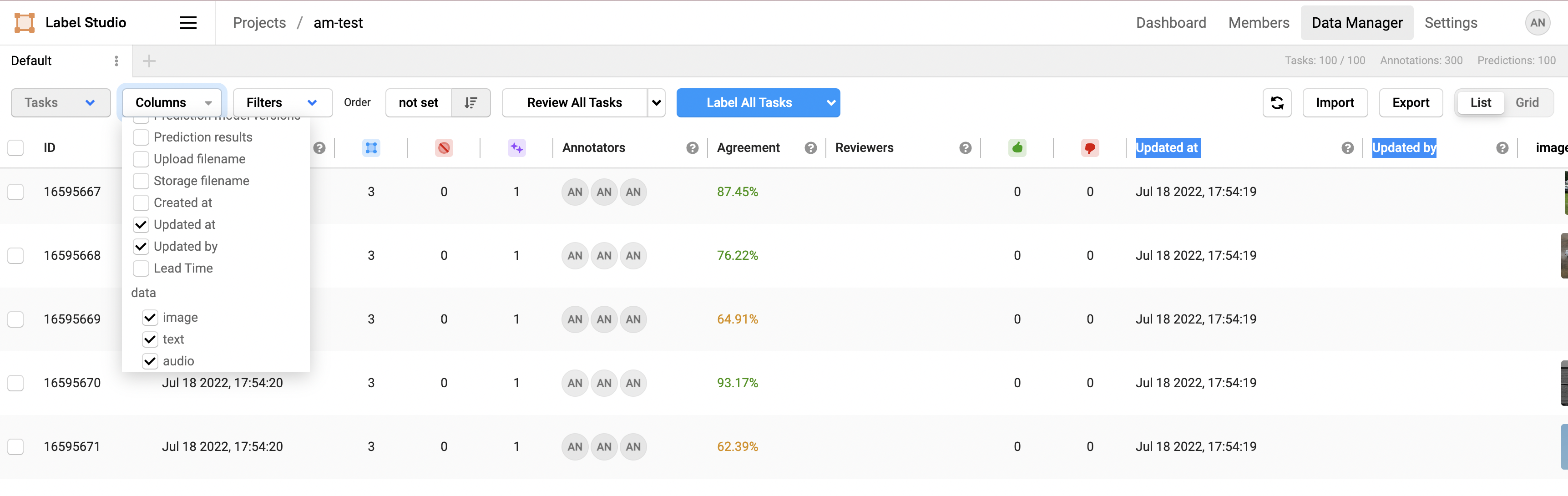Click the hamburger menu icon
Screen dimensions: 1568x496
pos(188,23)
